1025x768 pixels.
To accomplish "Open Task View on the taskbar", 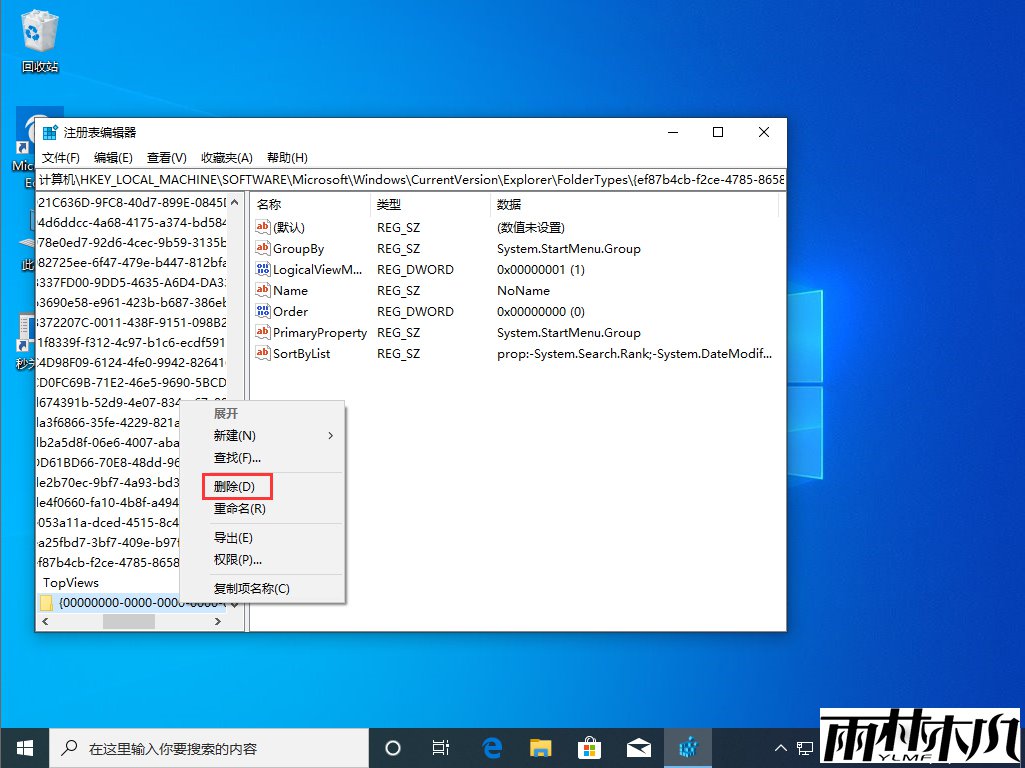I will (x=441, y=747).
